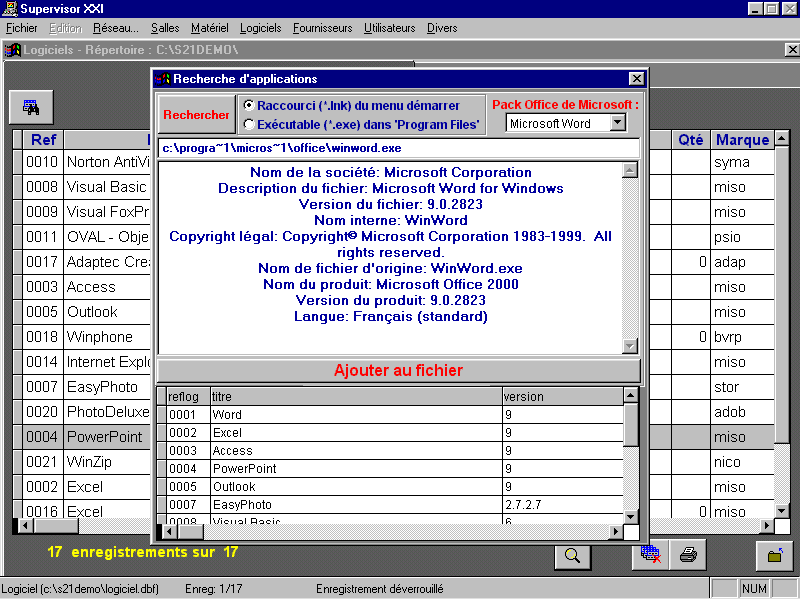Click the row selector beside 0001 Word
This screenshot has height=600, width=800.
pos(162,414)
